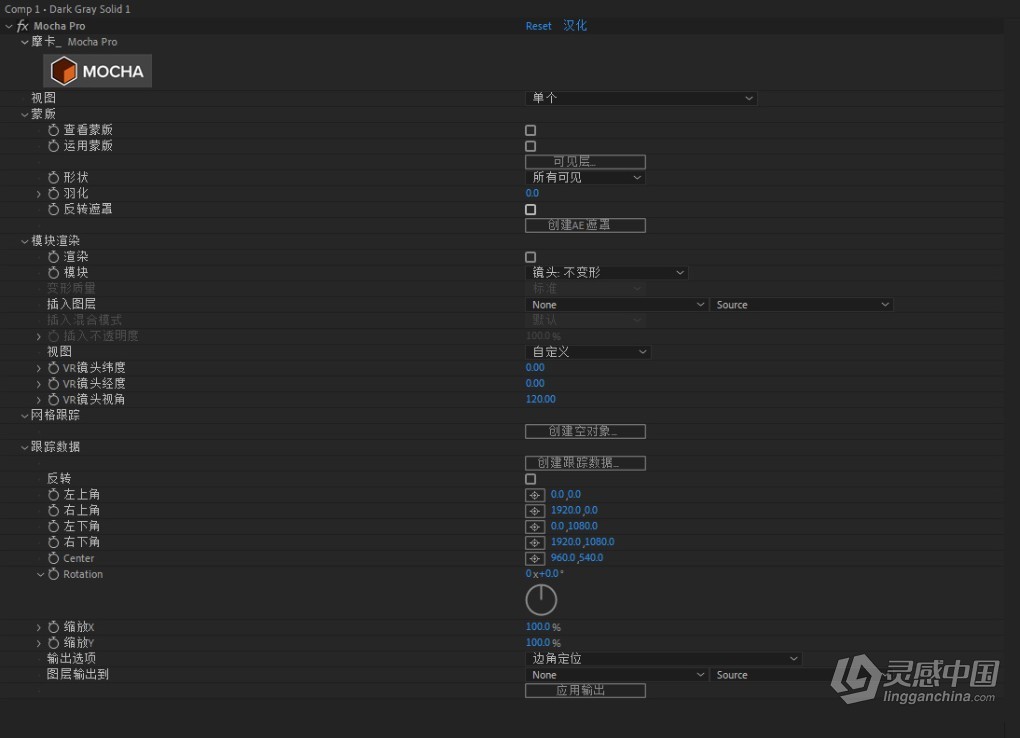Click stopwatch icon beside VR镜头经度
The width and height of the screenshot is (1020, 738).
point(53,383)
